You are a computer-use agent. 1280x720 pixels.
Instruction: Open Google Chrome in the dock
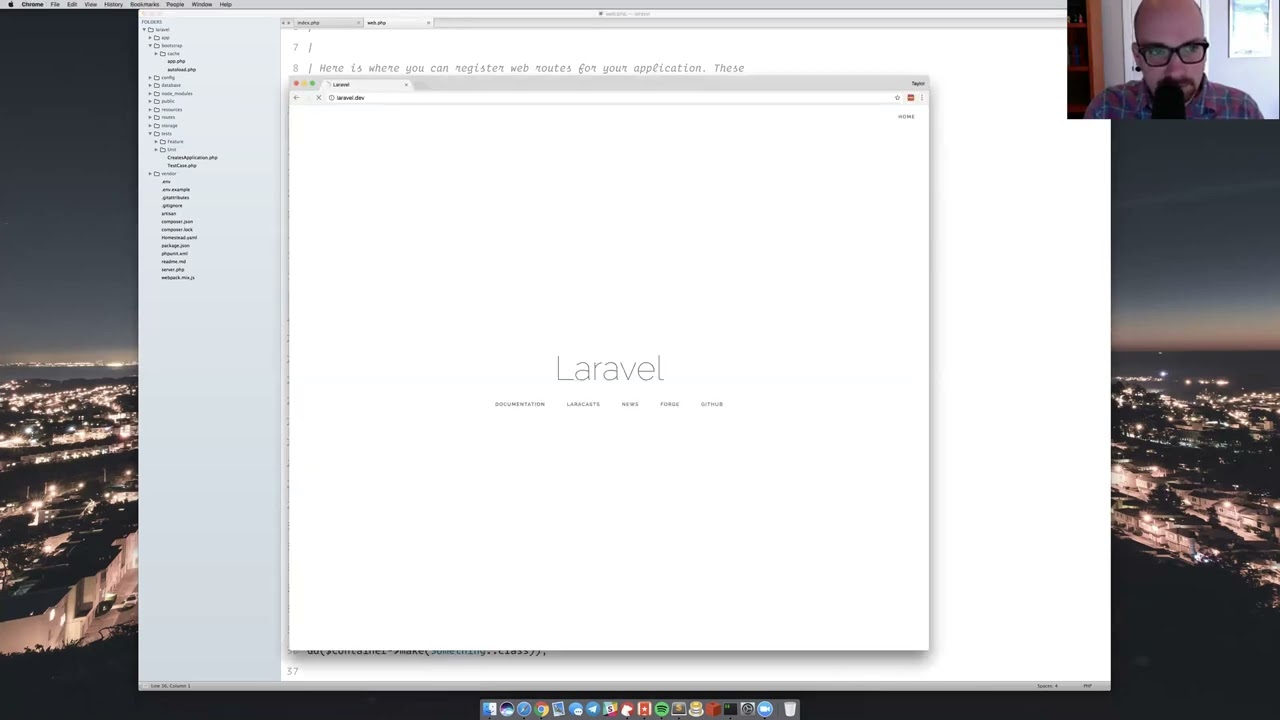541,709
